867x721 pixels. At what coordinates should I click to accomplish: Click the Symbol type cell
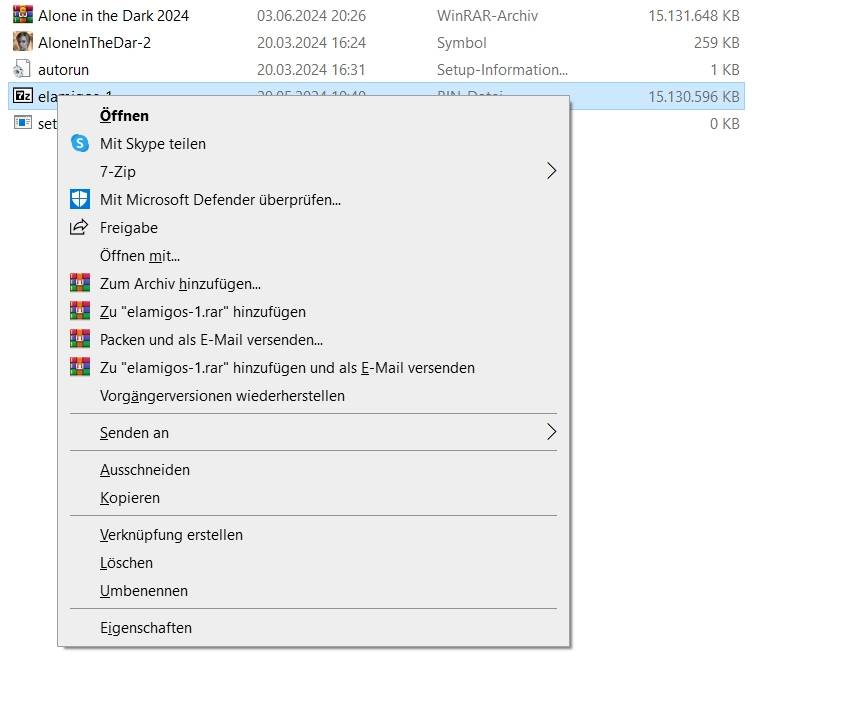point(462,43)
